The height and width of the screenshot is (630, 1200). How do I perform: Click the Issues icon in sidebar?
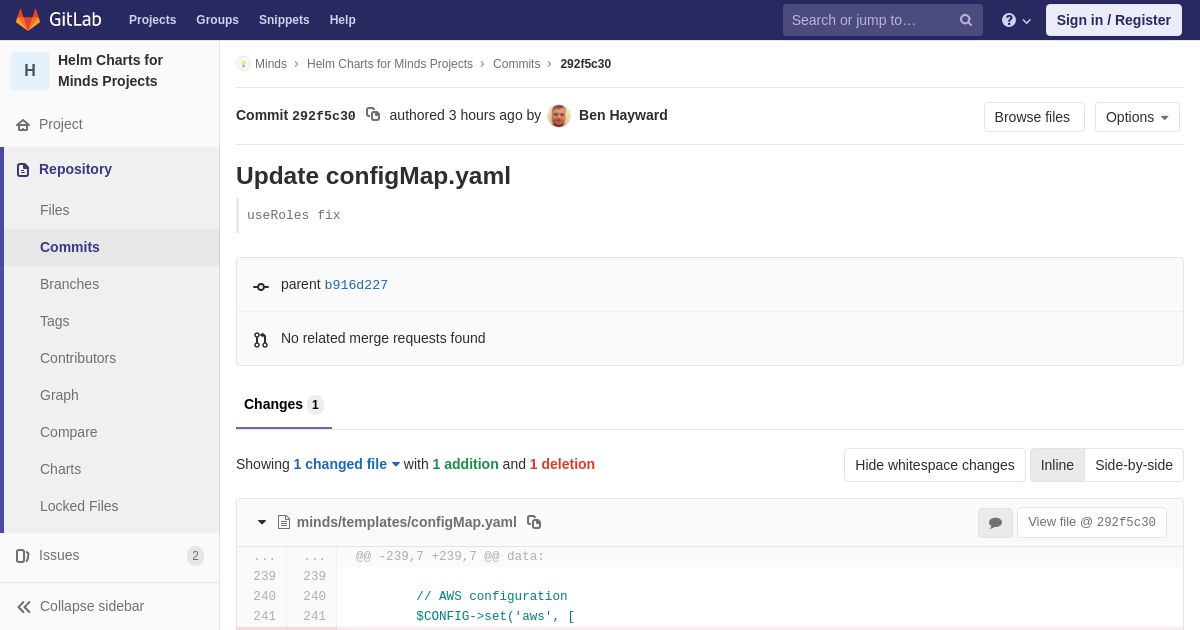pos(23,556)
